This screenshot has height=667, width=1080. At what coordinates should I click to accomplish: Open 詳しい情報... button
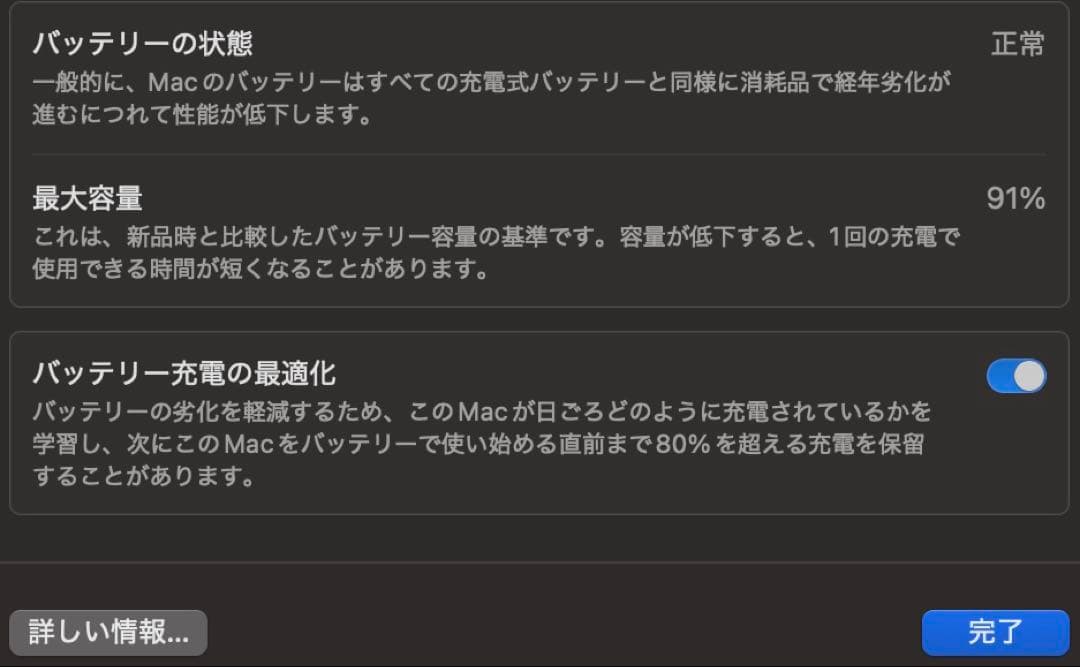pos(108,633)
